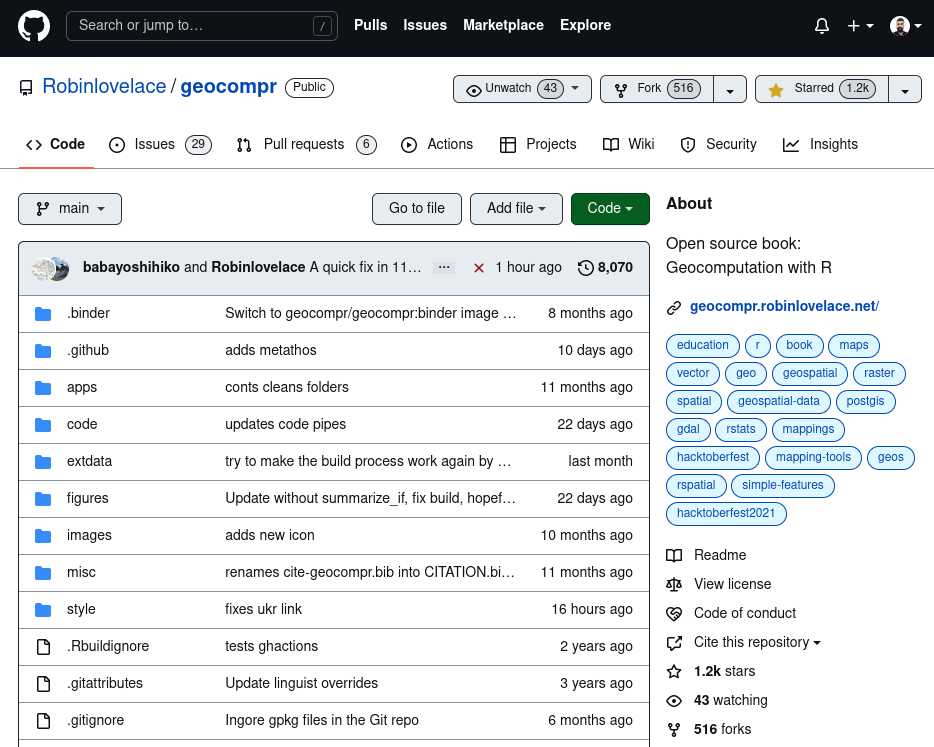
Task: Select the geospatial topic tag
Action: [810, 374]
